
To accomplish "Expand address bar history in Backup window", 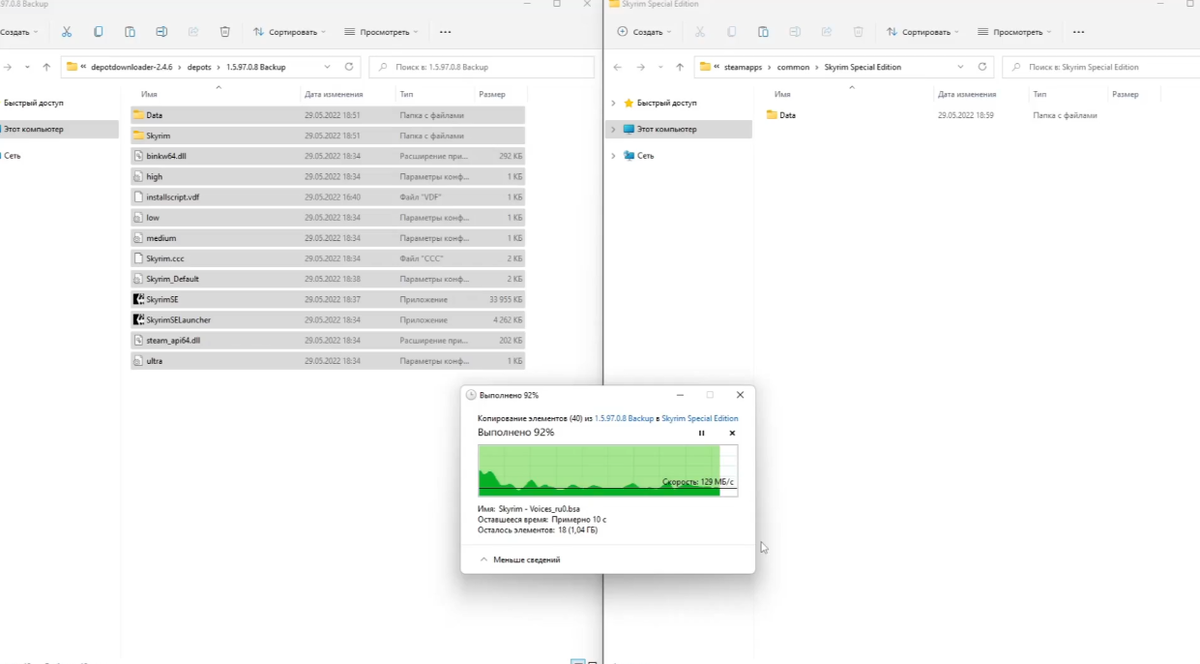I will point(327,67).
